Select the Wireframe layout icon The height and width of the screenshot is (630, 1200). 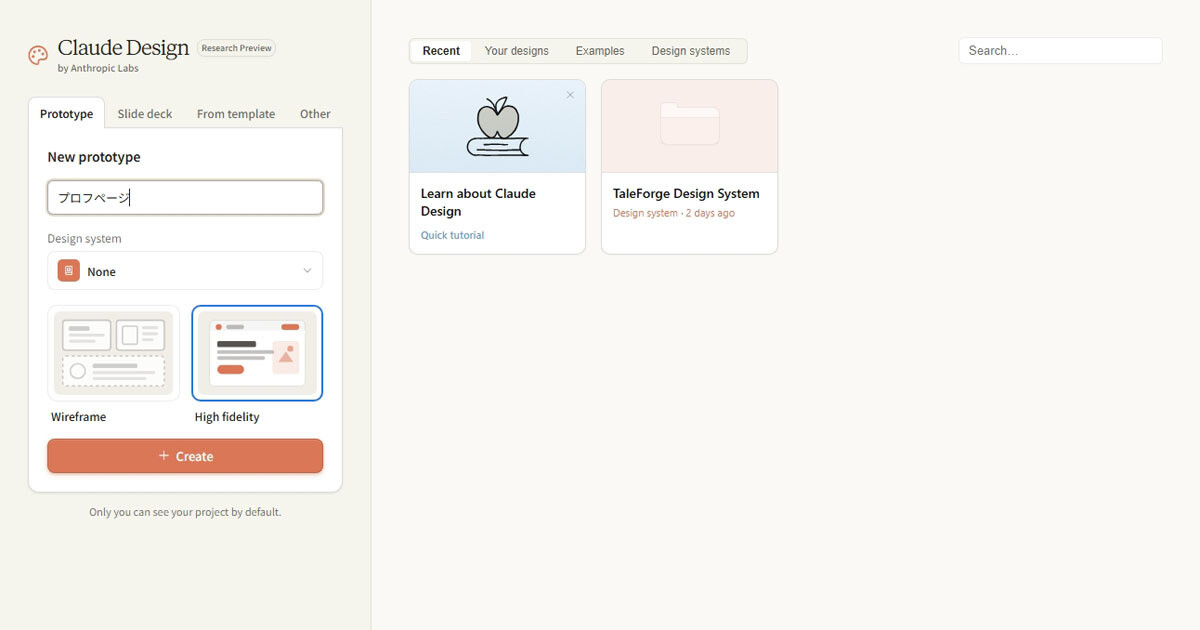pyautogui.click(x=113, y=352)
